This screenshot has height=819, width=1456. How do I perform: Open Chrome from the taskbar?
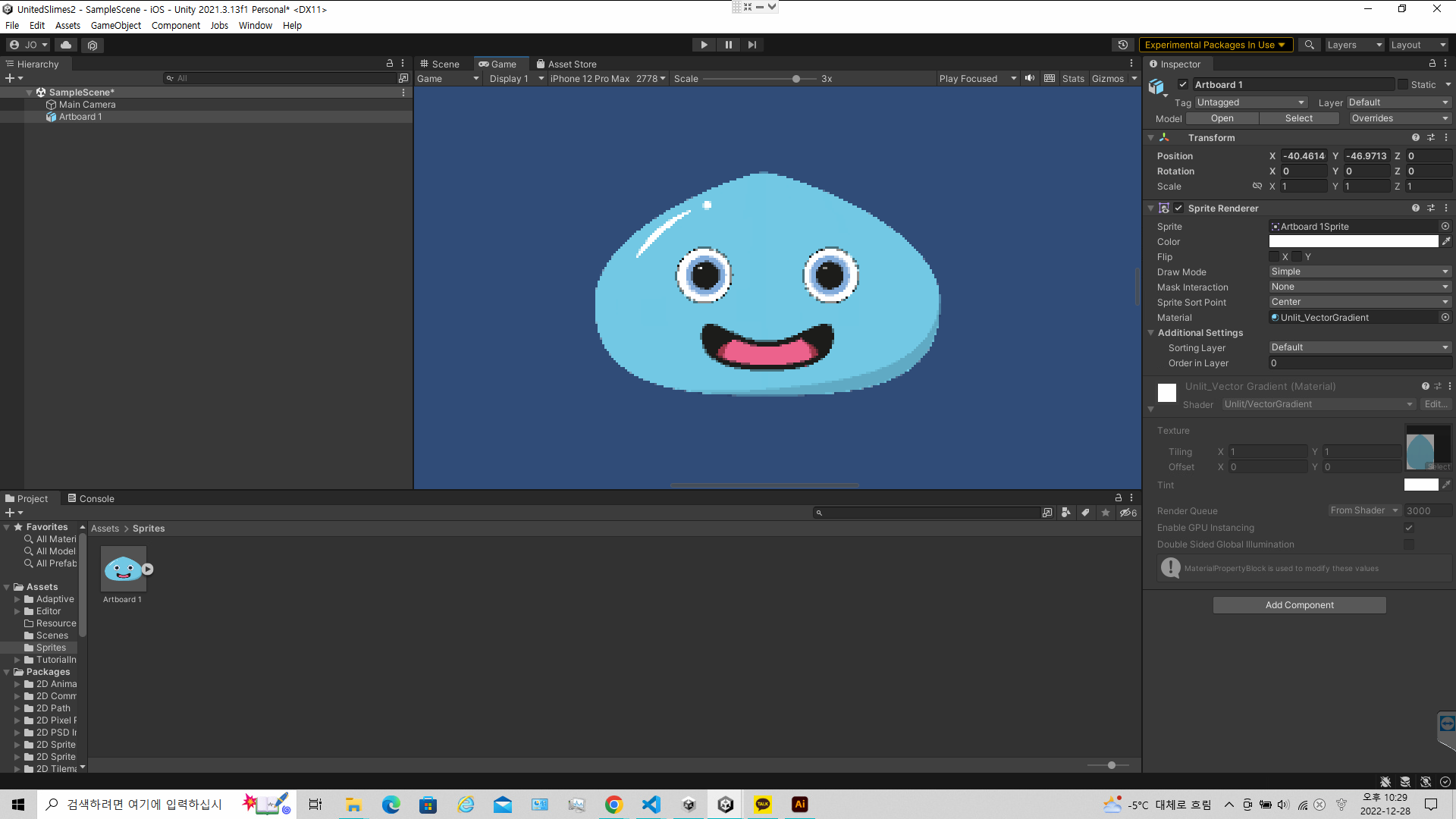(x=614, y=805)
